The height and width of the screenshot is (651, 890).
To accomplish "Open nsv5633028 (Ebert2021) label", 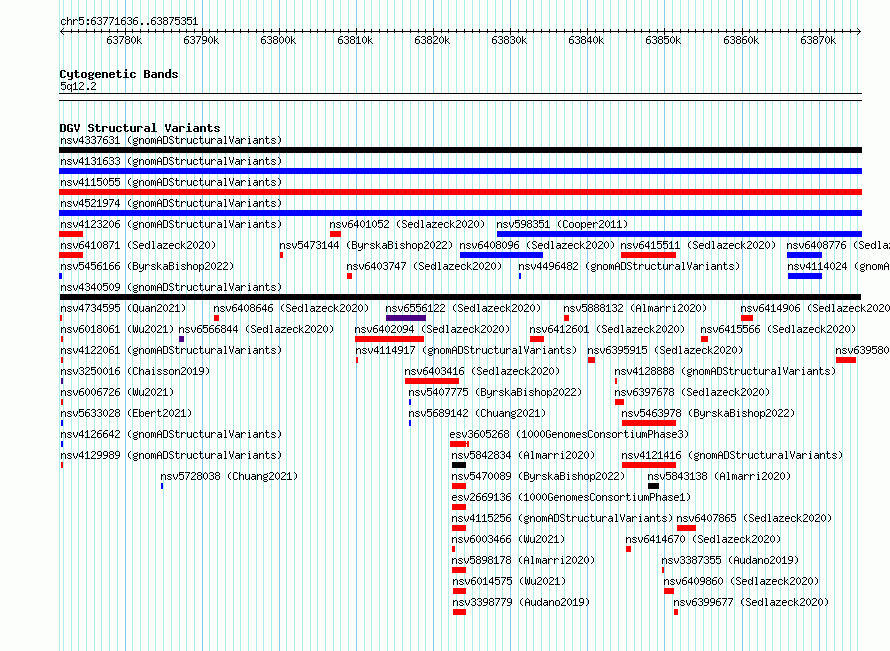I will point(126,413).
